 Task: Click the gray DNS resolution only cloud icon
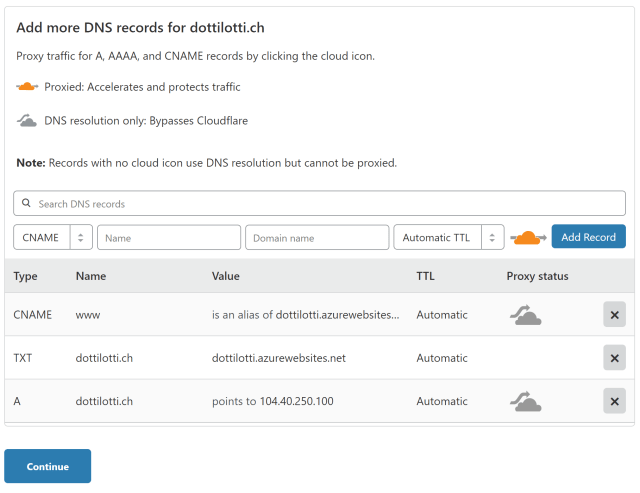(28, 121)
